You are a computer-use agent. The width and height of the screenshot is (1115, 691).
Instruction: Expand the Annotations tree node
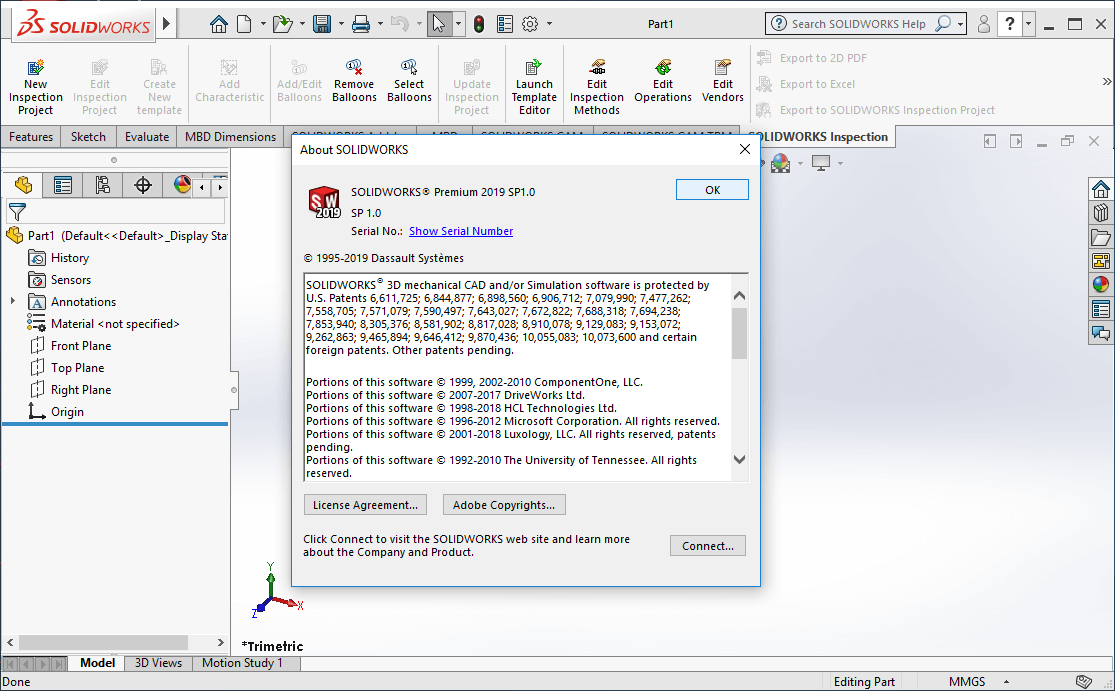coord(12,301)
